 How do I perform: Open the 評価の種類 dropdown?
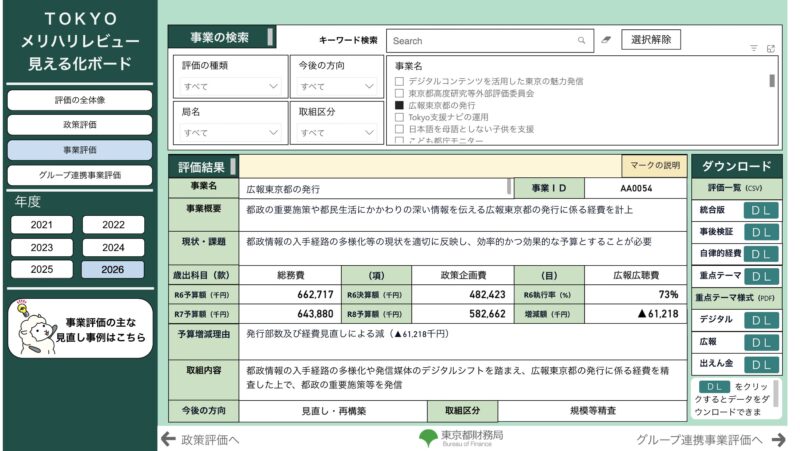tap(230, 87)
